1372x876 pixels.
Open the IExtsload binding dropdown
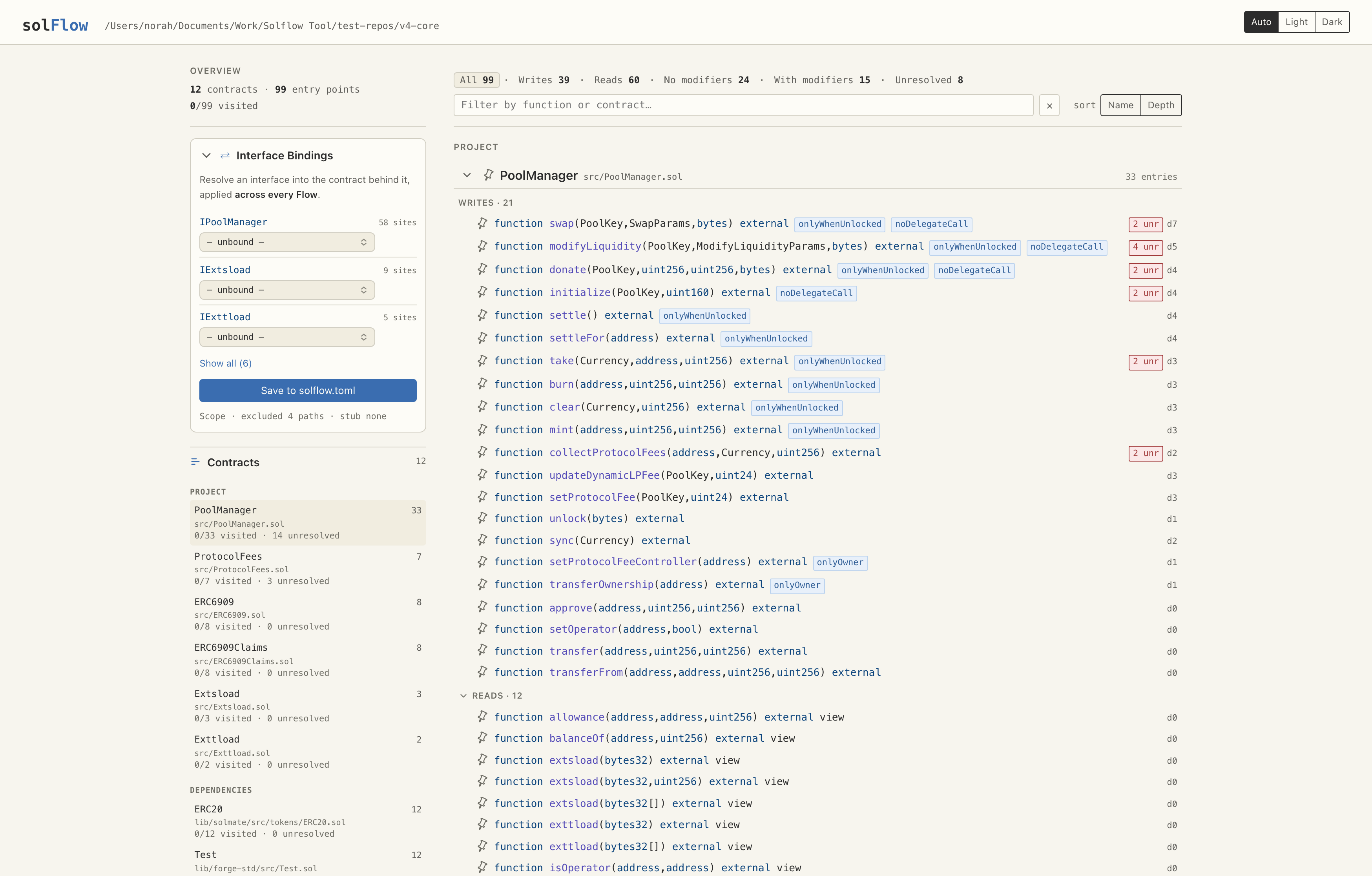click(x=287, y=290)
